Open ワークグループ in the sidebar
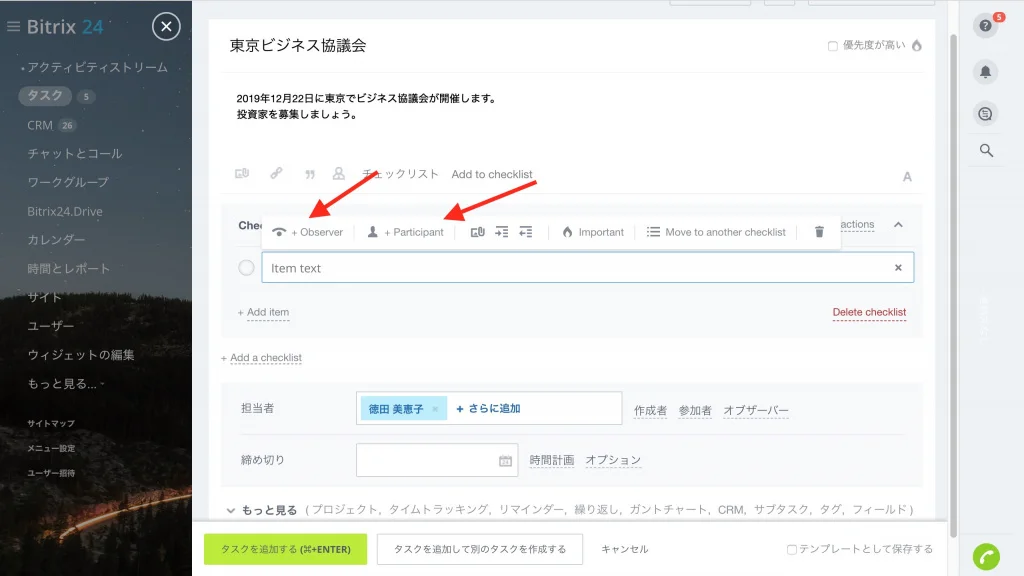The image size is (1024, 576). point(68,182)
